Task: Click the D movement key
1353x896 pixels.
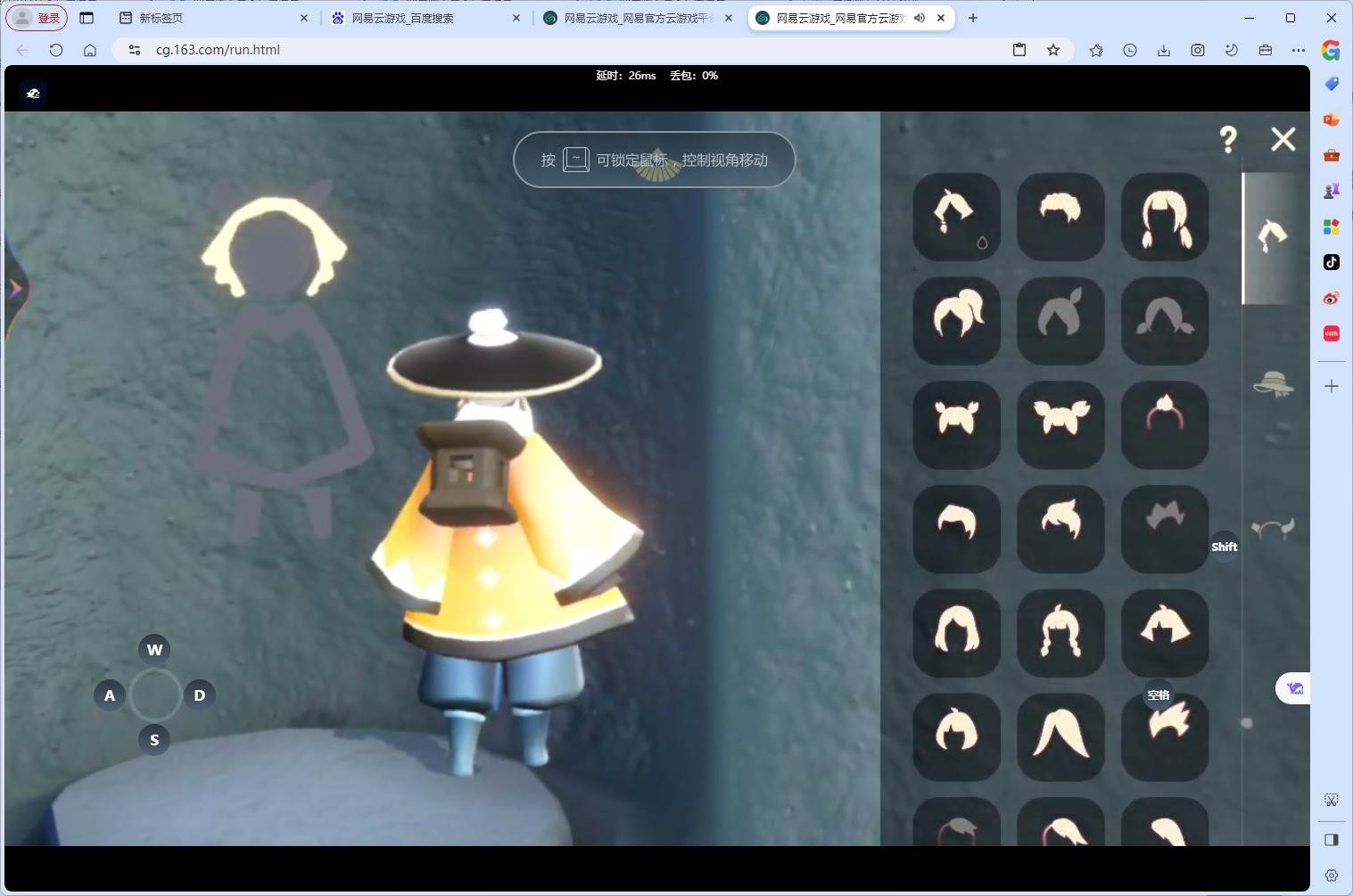Action: pos(199,695)
